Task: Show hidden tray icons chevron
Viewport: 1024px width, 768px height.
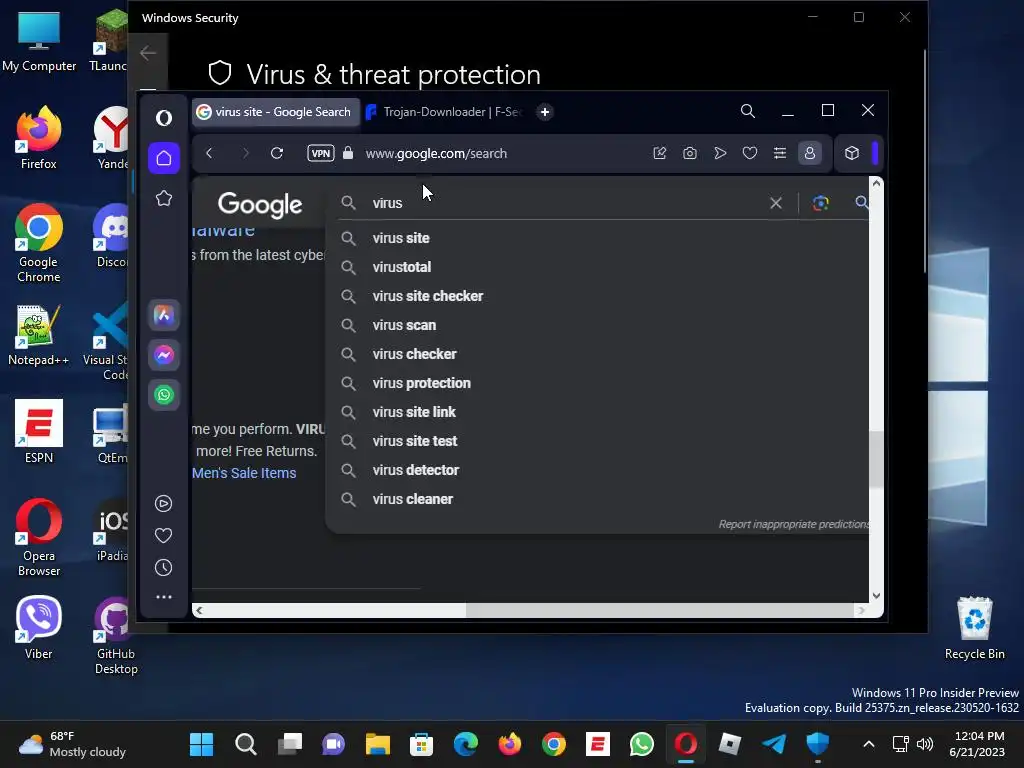Action: [x=869, y=744]
